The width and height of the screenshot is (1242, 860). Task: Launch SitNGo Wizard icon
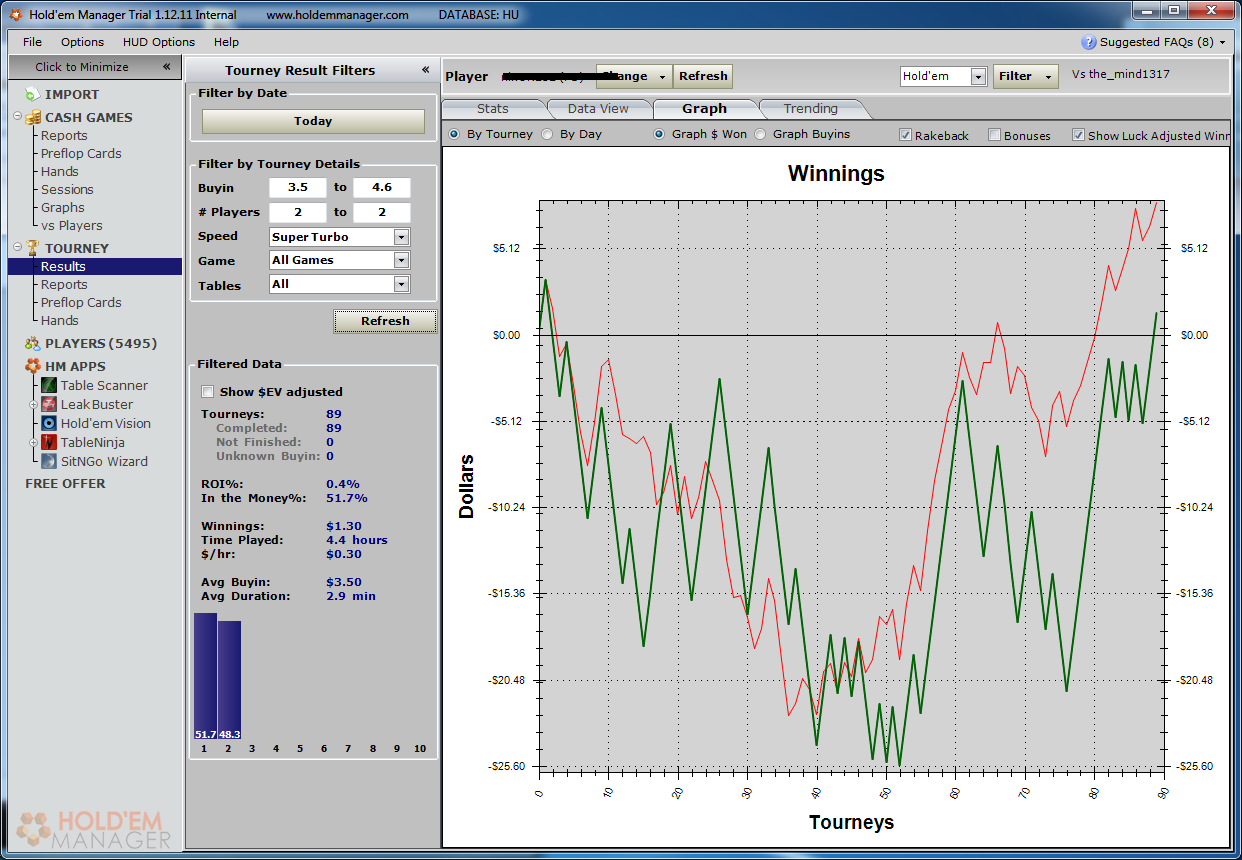(49, 461)
